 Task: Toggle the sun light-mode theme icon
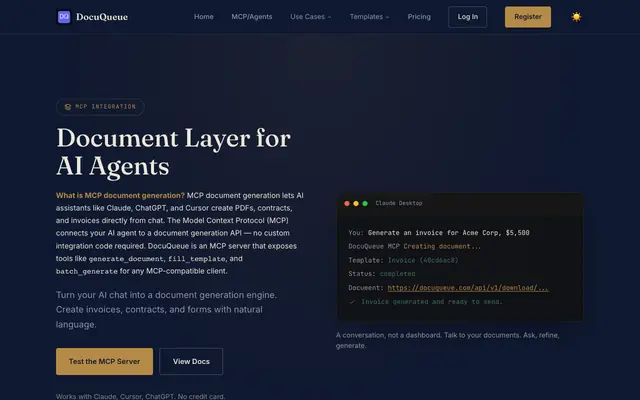(576, 17)
